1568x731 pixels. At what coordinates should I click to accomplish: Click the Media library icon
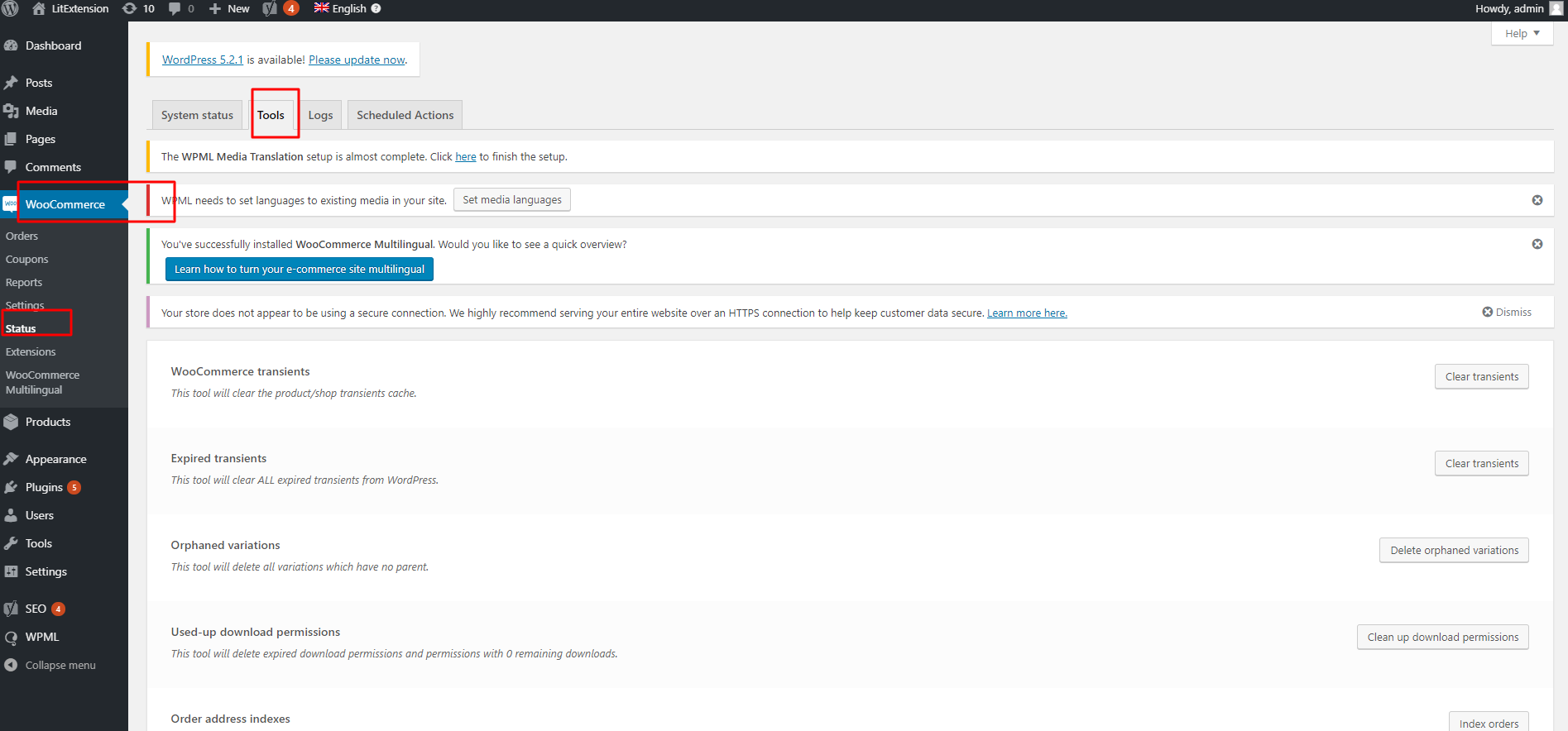coord(11,111)
